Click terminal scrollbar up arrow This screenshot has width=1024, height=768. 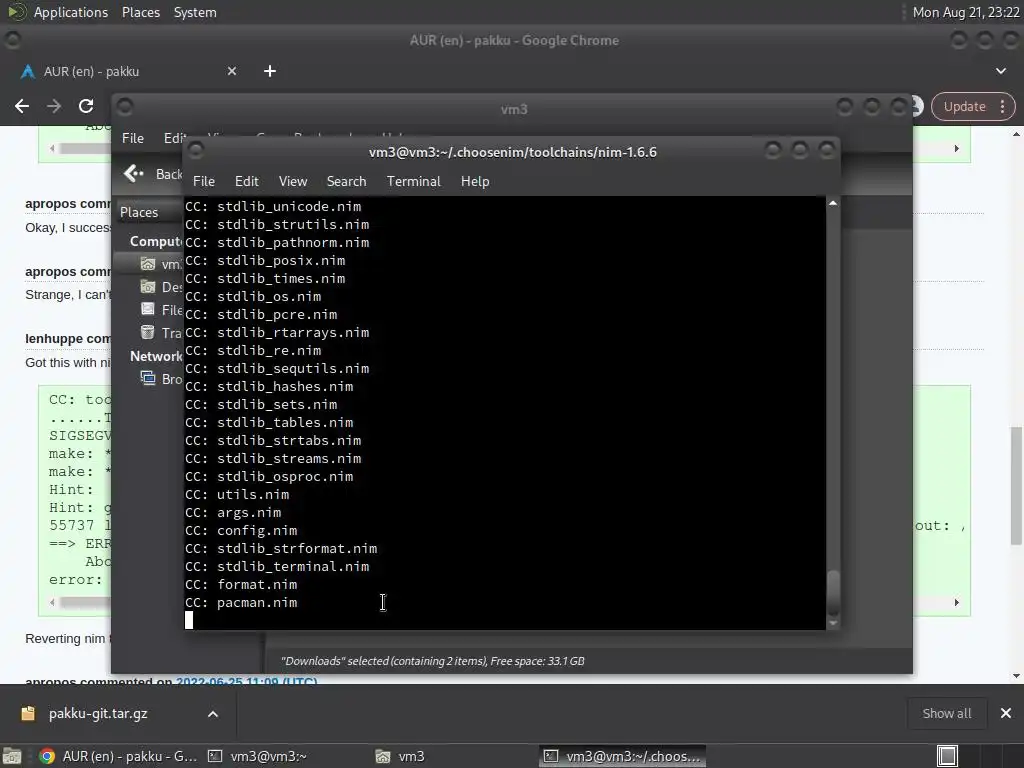(833, 203)
